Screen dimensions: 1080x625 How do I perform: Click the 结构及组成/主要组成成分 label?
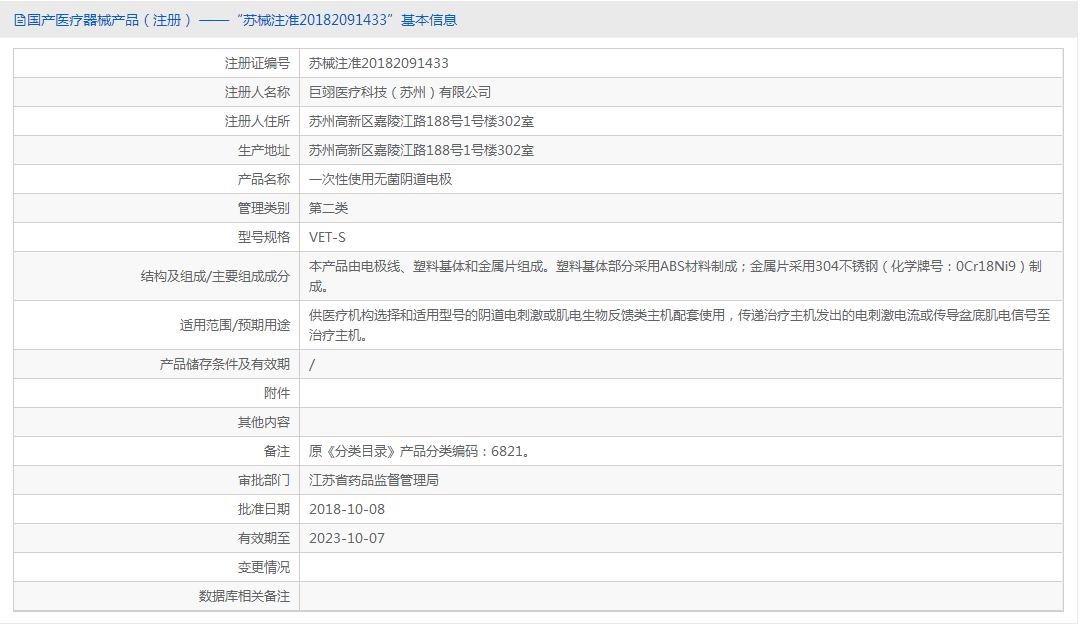point(215,276)
